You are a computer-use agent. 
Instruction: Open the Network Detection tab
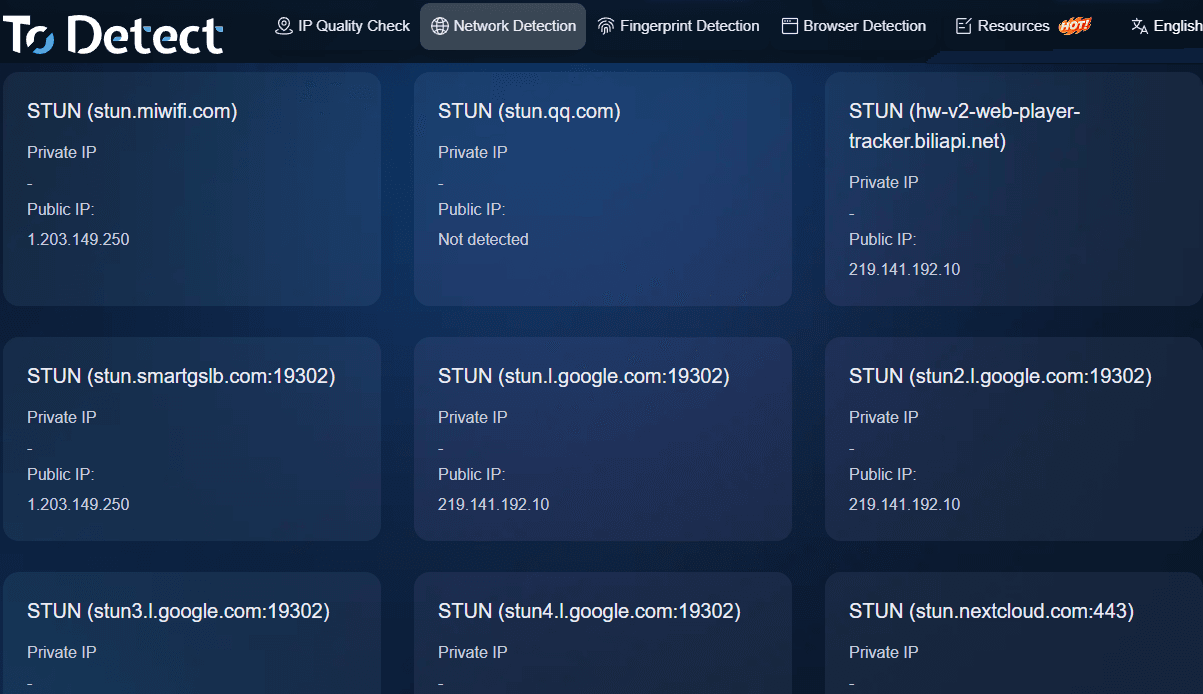[x=503, y=26]
